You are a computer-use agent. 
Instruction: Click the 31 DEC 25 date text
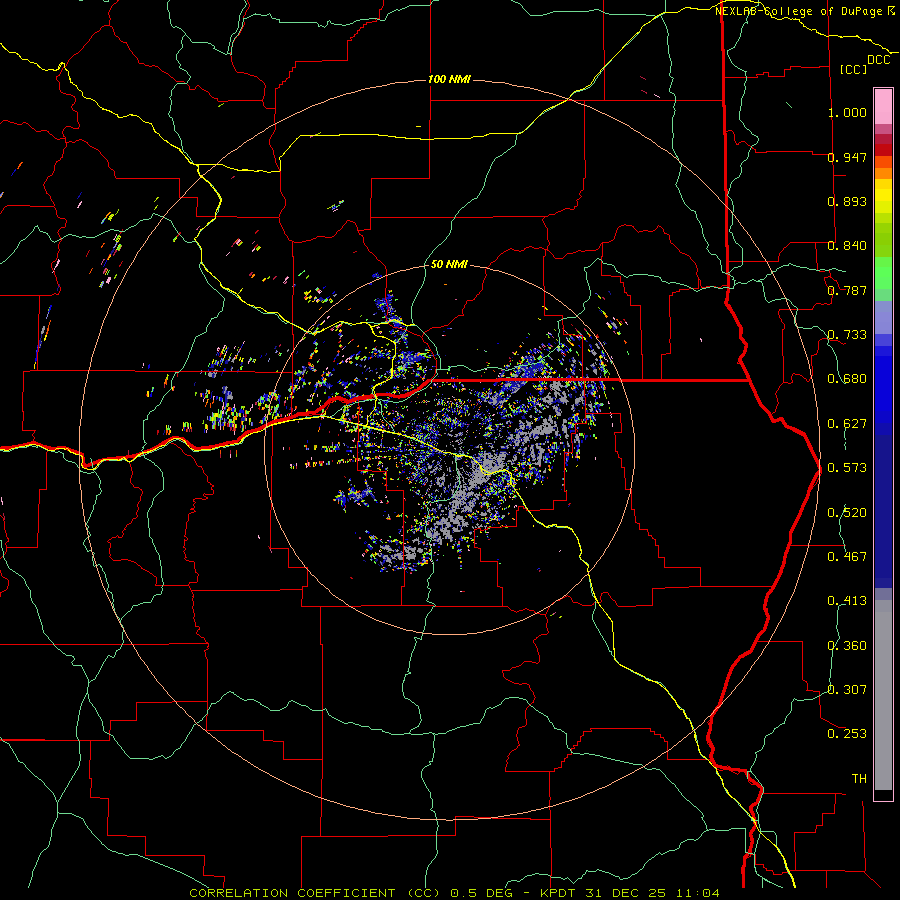click(x=624, y=893)
